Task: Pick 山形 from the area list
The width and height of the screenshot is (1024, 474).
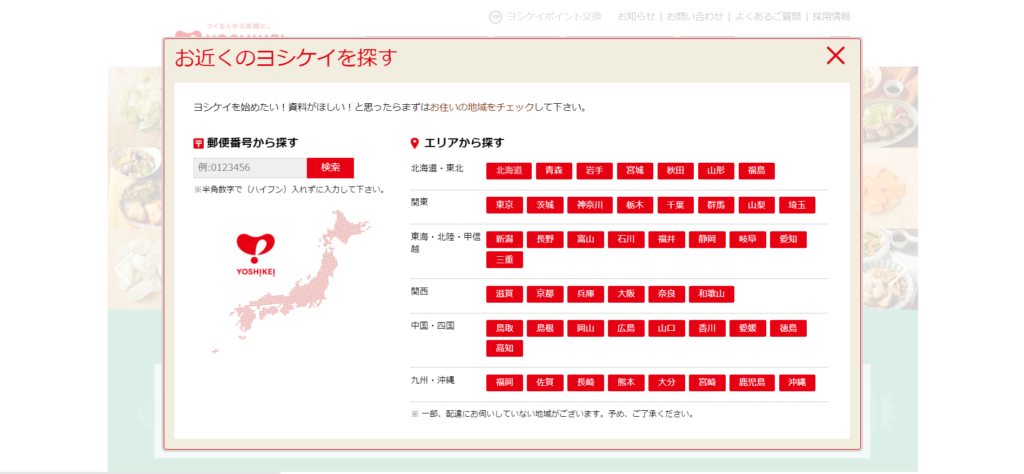Action: (716, 171)
